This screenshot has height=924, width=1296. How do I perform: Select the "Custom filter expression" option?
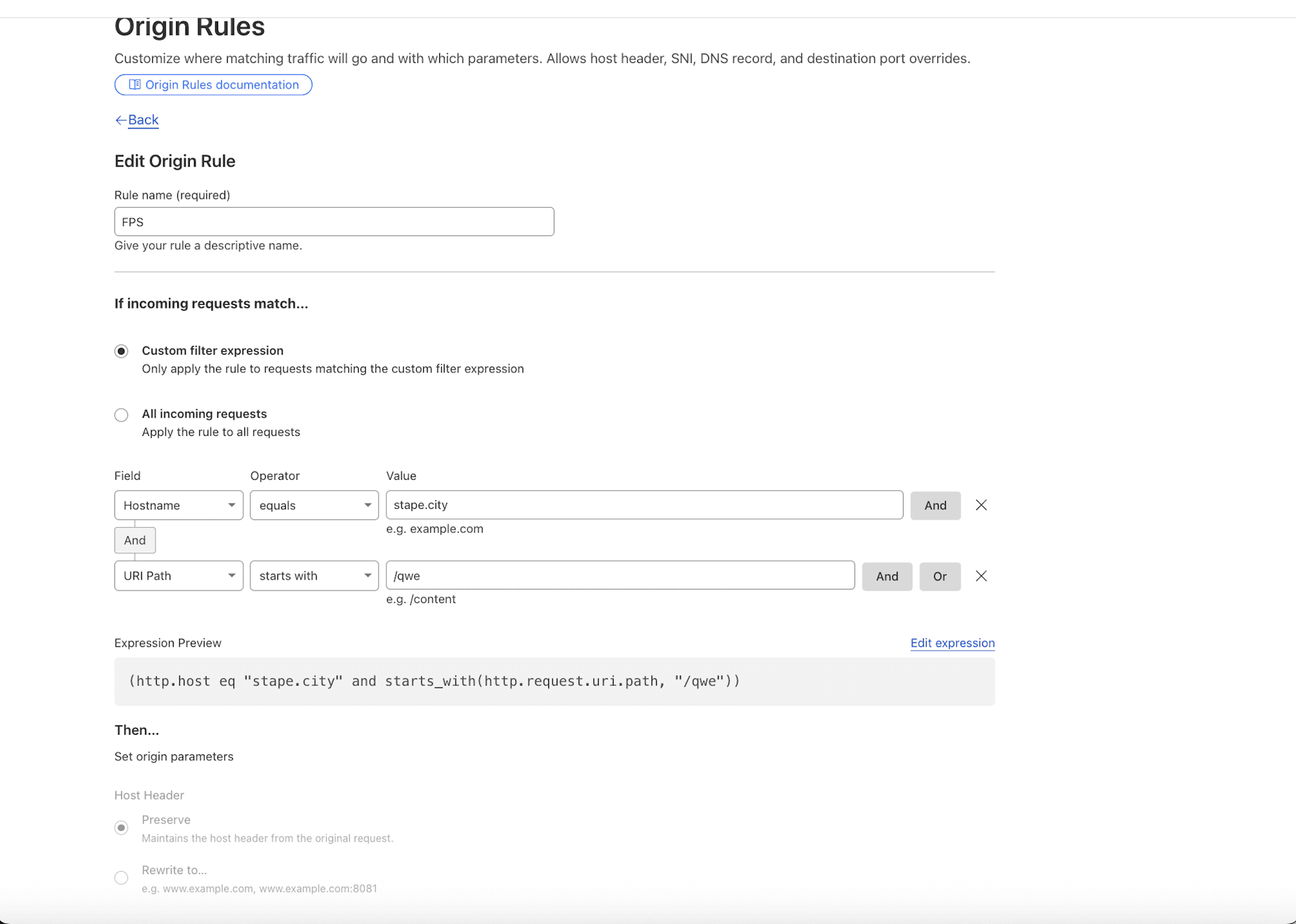(121, 351)
